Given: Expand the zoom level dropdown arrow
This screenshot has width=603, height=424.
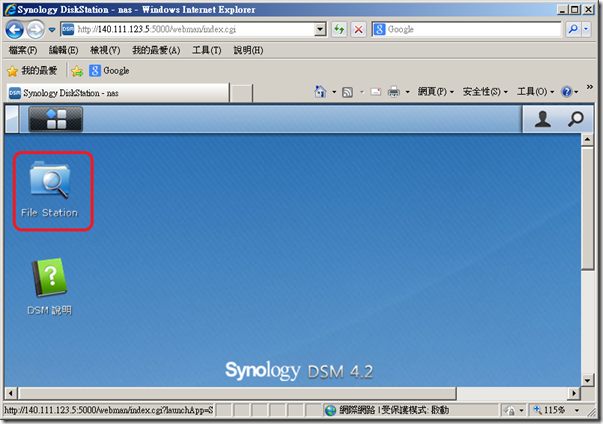Looking at the screenshot, I should coord(577,411).
